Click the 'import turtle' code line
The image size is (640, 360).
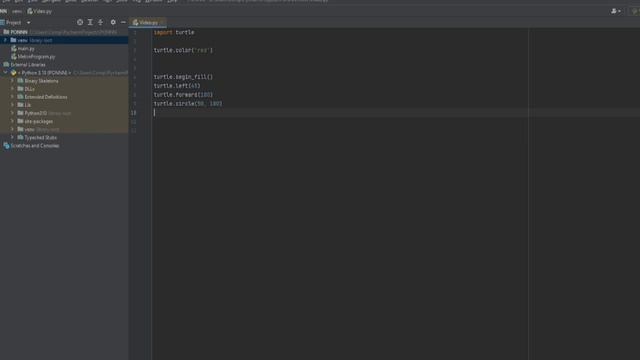click(174, 33)
